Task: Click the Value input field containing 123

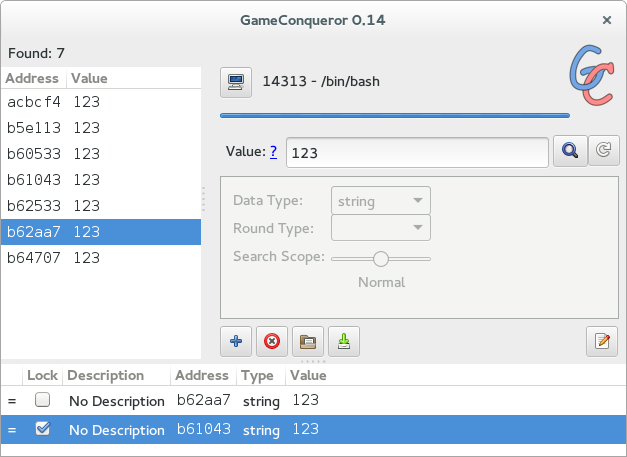Action: click(417, 152)
